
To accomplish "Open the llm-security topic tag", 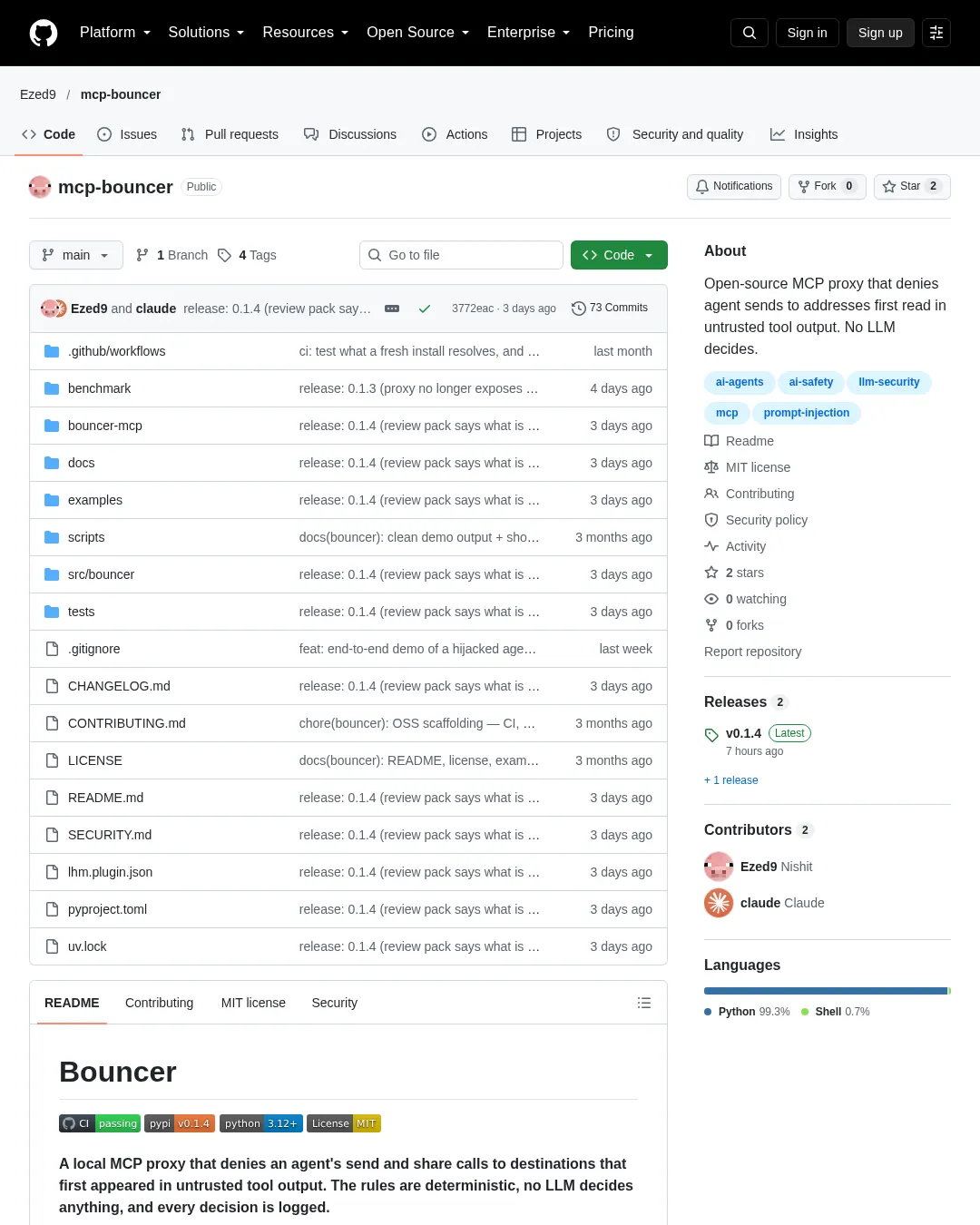I will coord(889,382).
